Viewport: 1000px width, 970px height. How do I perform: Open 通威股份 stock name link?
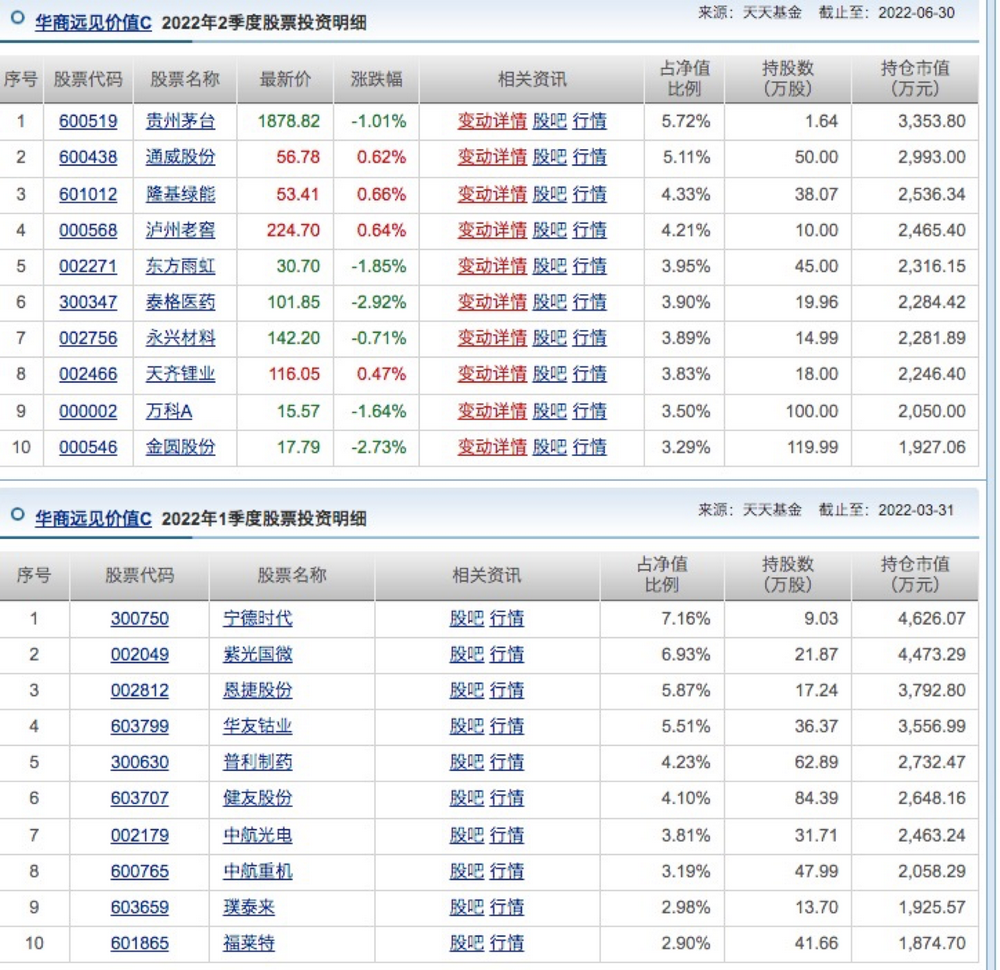point(180,157)
